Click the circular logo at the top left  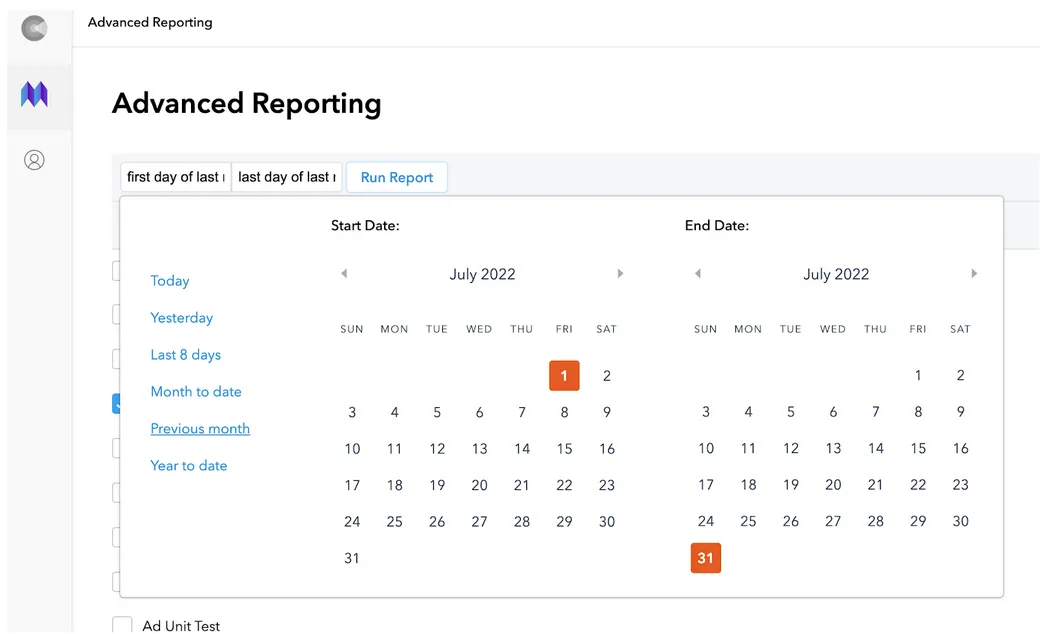[x=36, y=28]
